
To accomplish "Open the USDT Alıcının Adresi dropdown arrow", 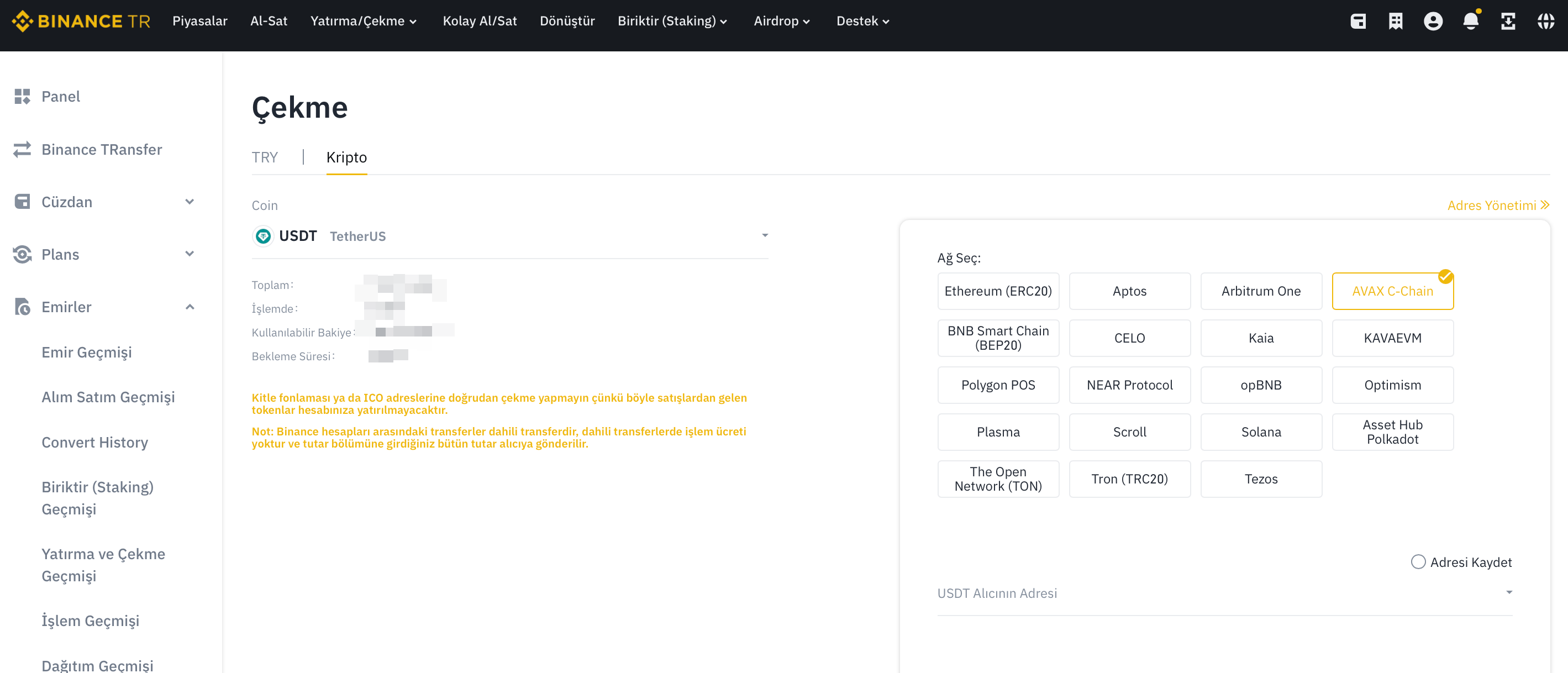I will [1509, 592].
